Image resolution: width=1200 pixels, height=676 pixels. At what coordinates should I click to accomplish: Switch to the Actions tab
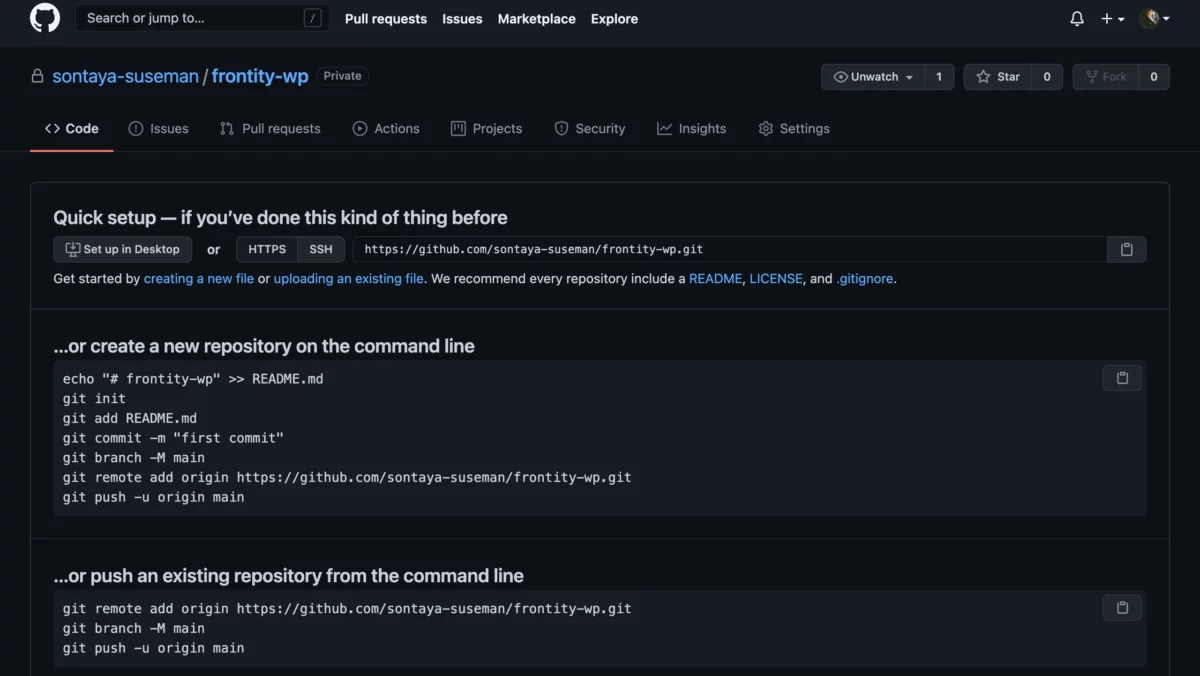pyautogui.click(x=386, y=128)
